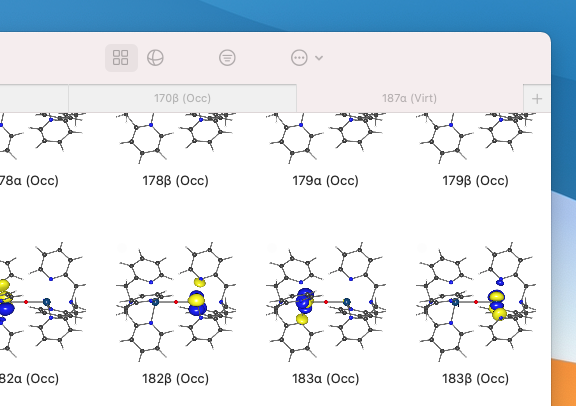Select the partially visible 182α orbital thumbnail

[x=43, y=302]
